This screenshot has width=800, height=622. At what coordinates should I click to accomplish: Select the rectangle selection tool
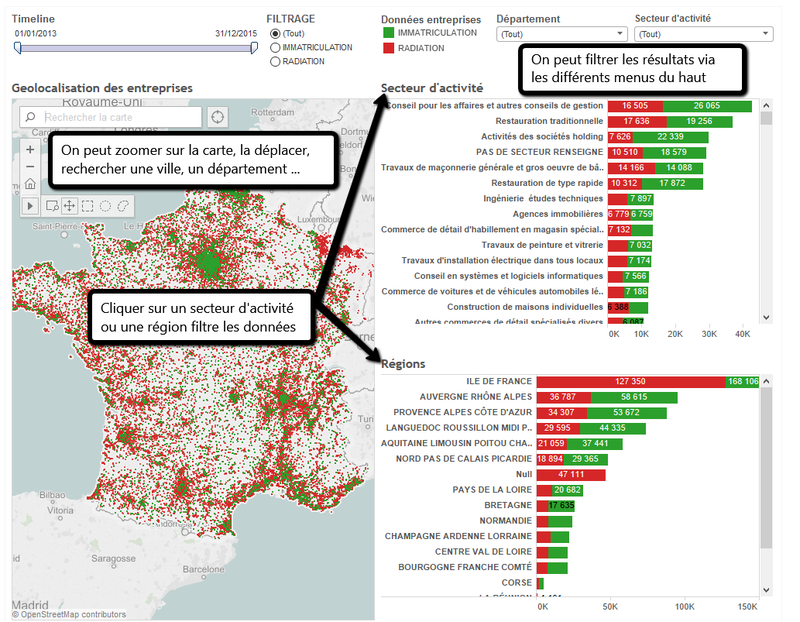coord(89,204)
